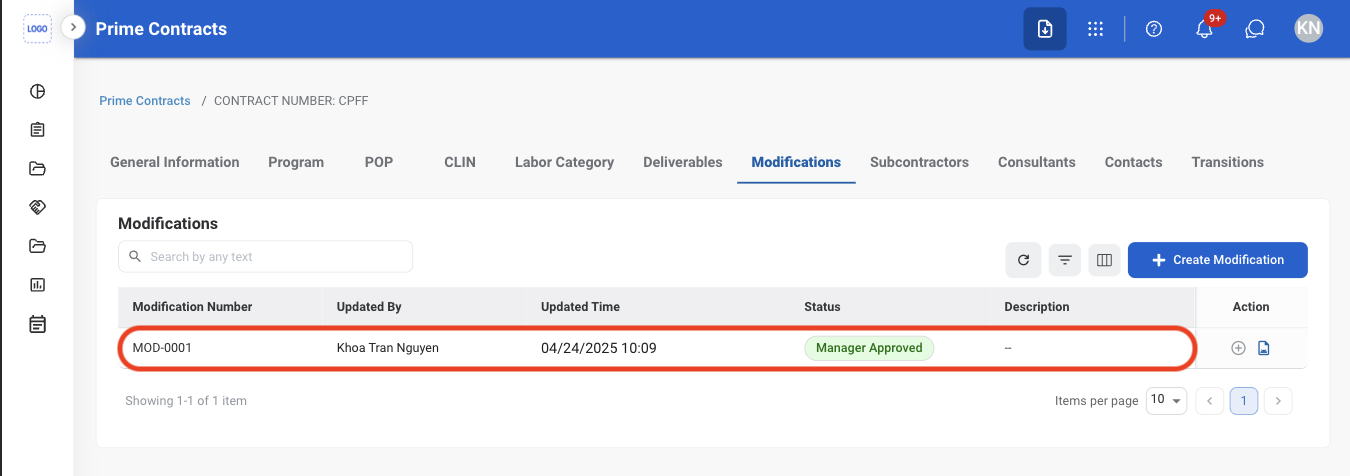Open the help question mark icon
Viewport: 1350px width, 476px height.
pyautogui.click(x=1154, y=29)
